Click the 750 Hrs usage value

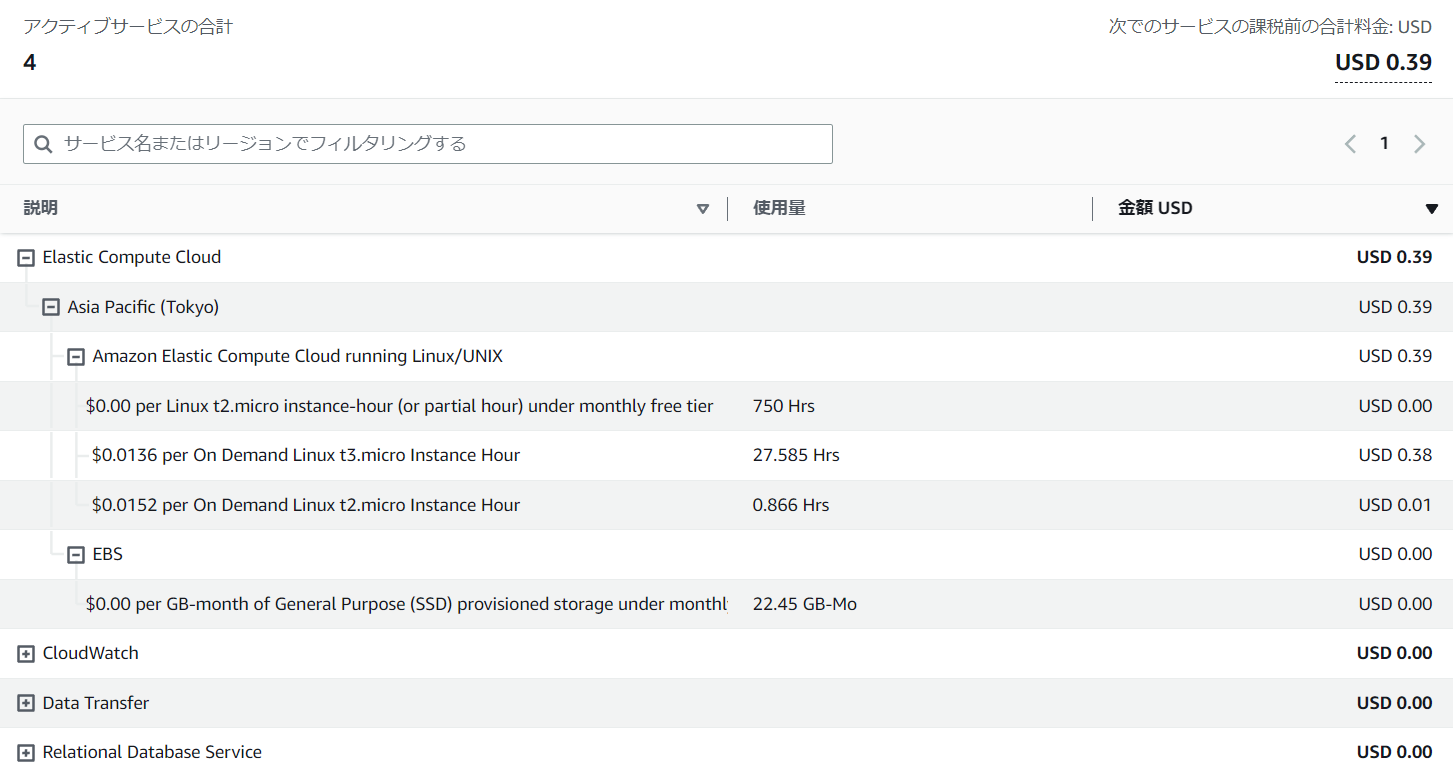point(784,406)
